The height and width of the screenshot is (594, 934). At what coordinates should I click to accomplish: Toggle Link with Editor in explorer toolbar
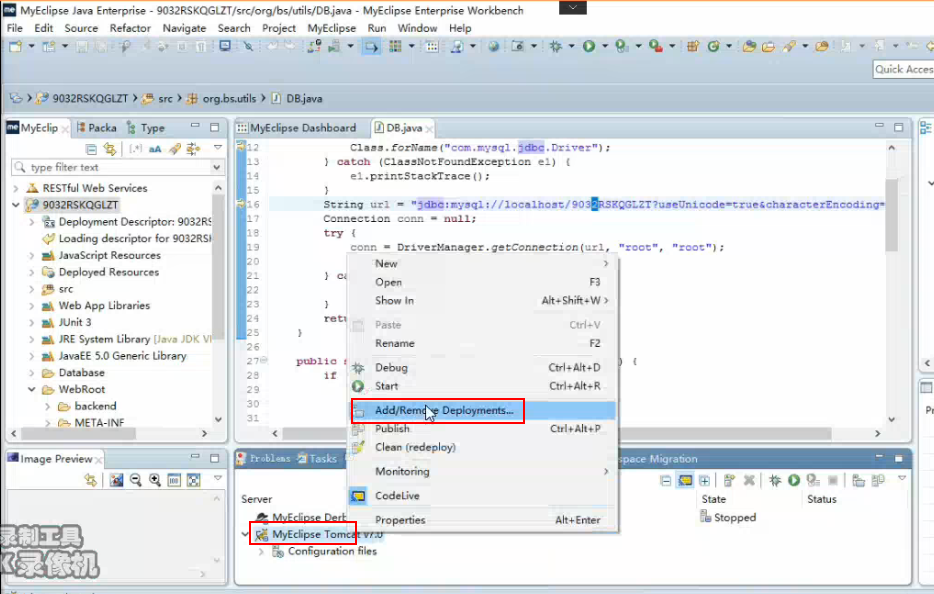110,149
